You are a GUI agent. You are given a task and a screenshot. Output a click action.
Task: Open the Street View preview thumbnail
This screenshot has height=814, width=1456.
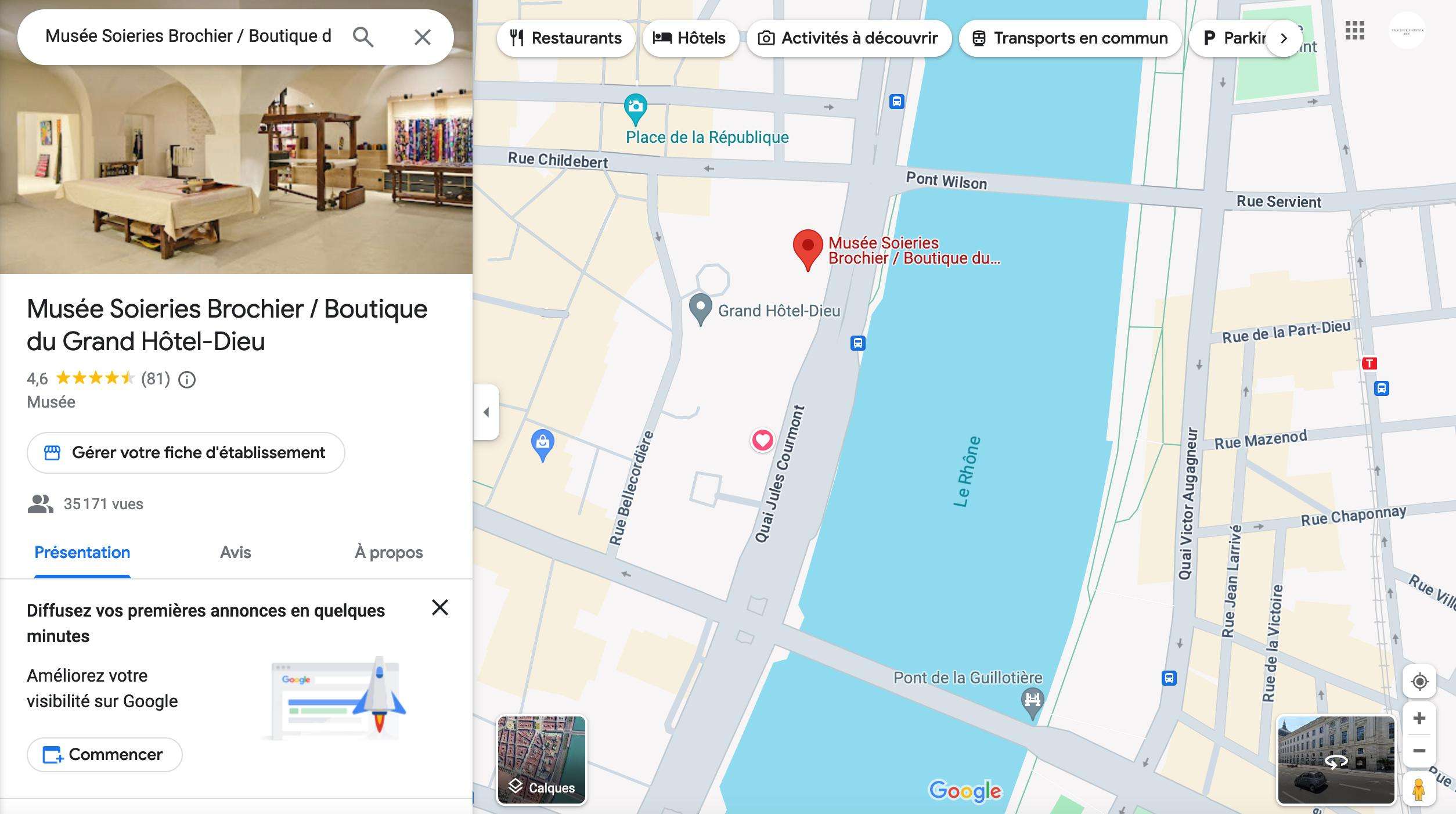tap(1336, 760)
